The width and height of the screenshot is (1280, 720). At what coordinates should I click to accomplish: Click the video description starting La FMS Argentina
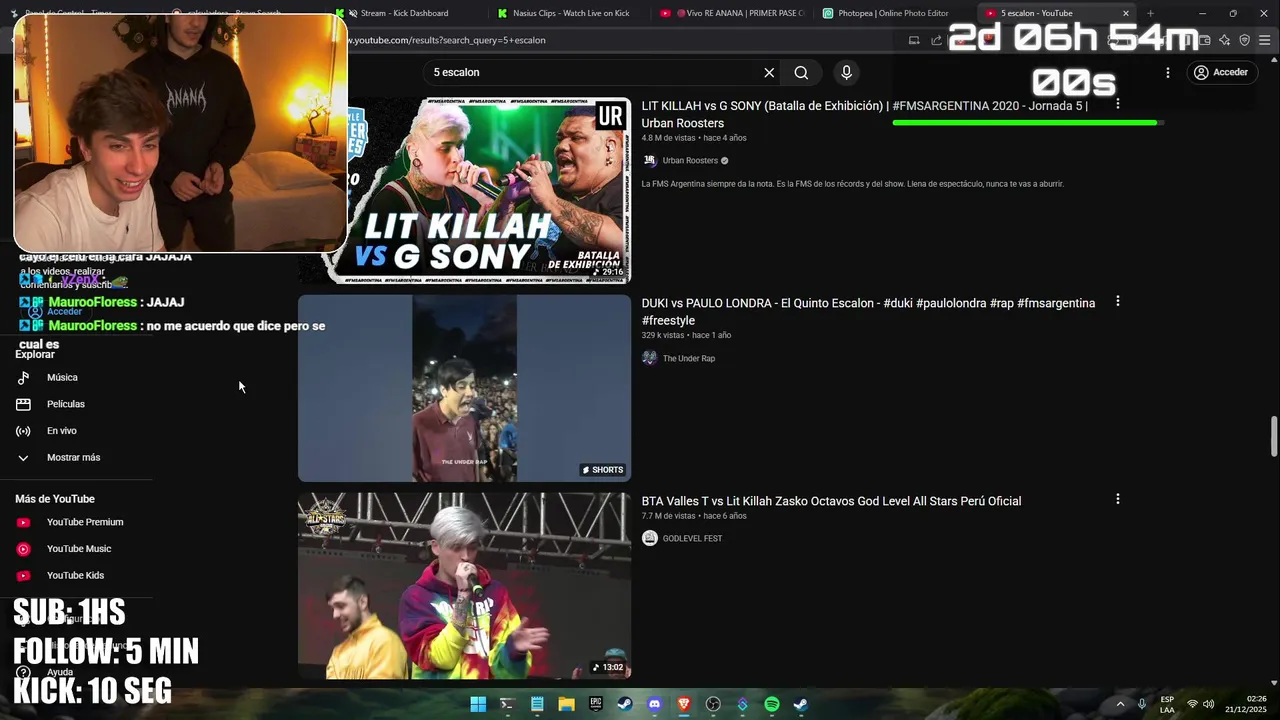pos(852,184)
